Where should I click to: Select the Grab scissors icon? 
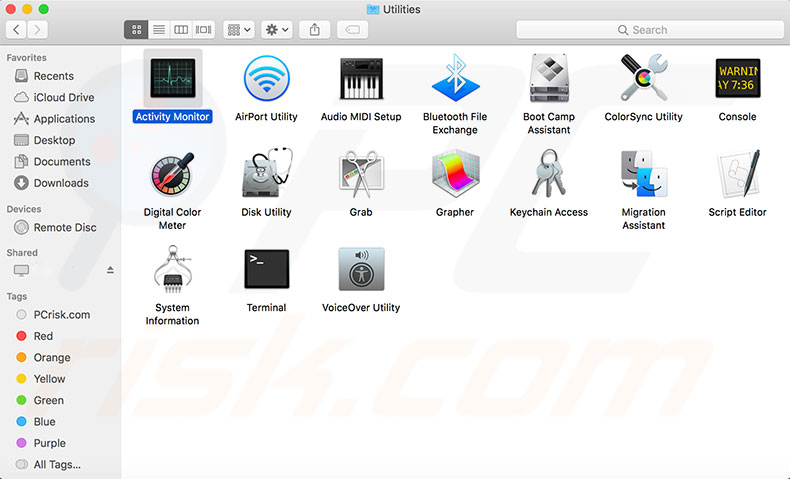click(x=361, y=174)
